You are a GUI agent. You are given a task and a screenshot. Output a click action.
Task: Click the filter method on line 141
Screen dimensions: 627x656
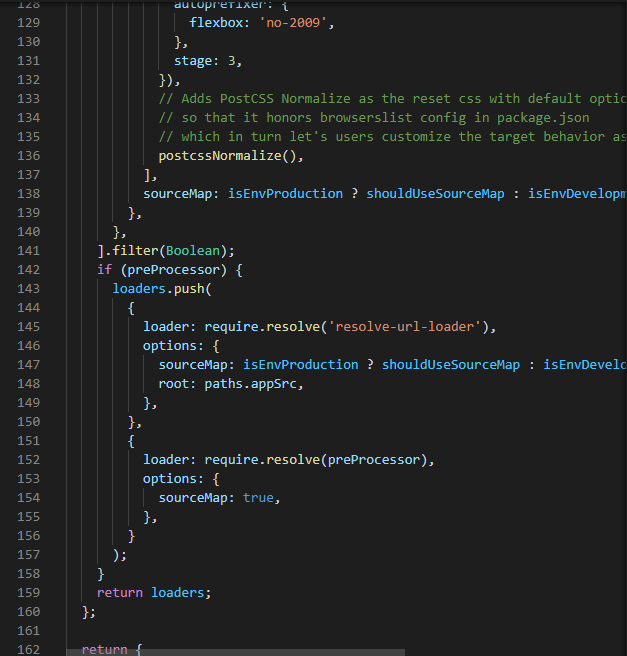pyautogui.click(x=135, y=251)
